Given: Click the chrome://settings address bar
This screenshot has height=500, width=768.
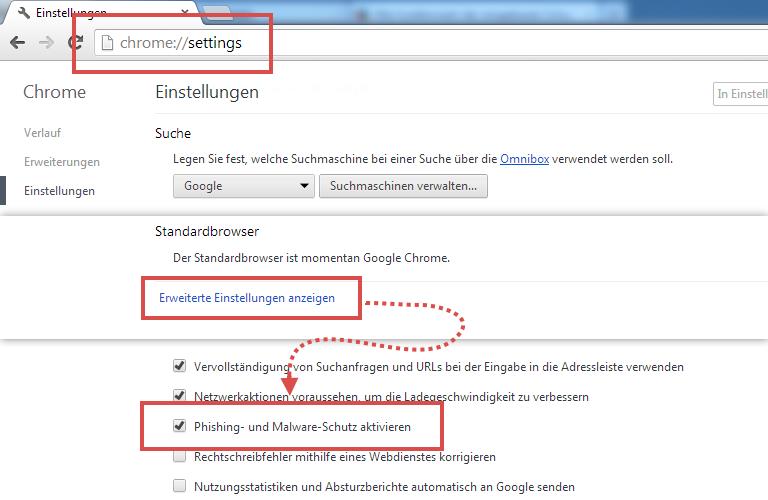Looking at the screenshot, I should pos(431,43).
